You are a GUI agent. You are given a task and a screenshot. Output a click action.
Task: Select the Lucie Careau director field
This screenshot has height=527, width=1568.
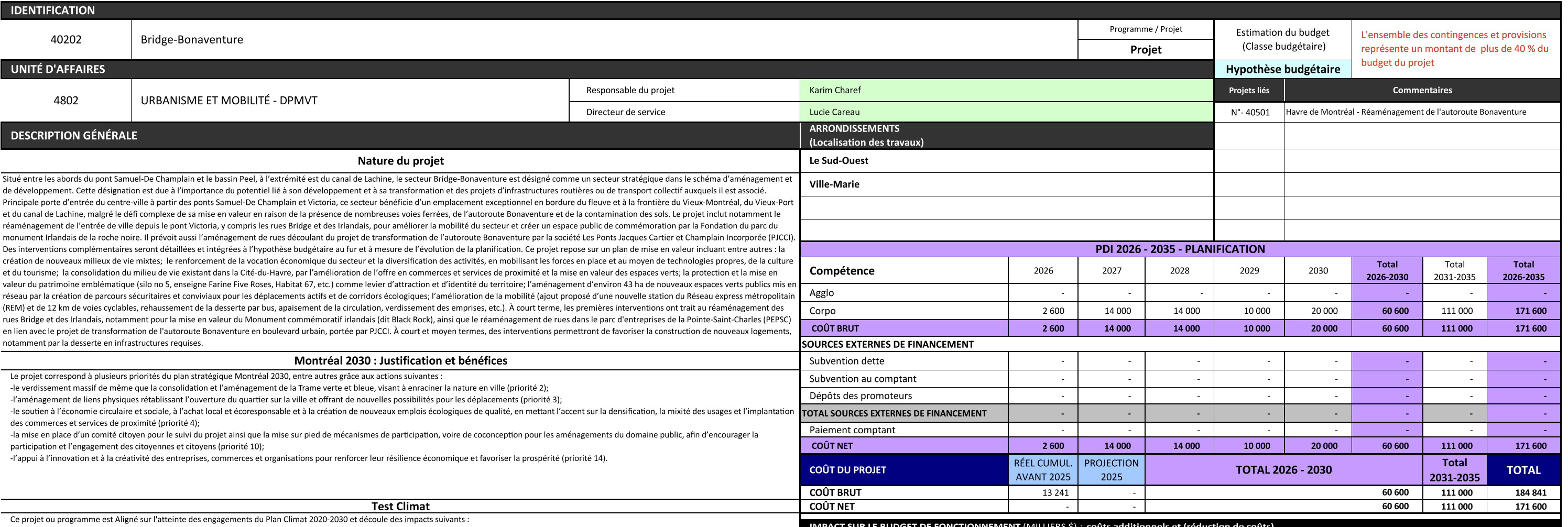pos(1006,112)
